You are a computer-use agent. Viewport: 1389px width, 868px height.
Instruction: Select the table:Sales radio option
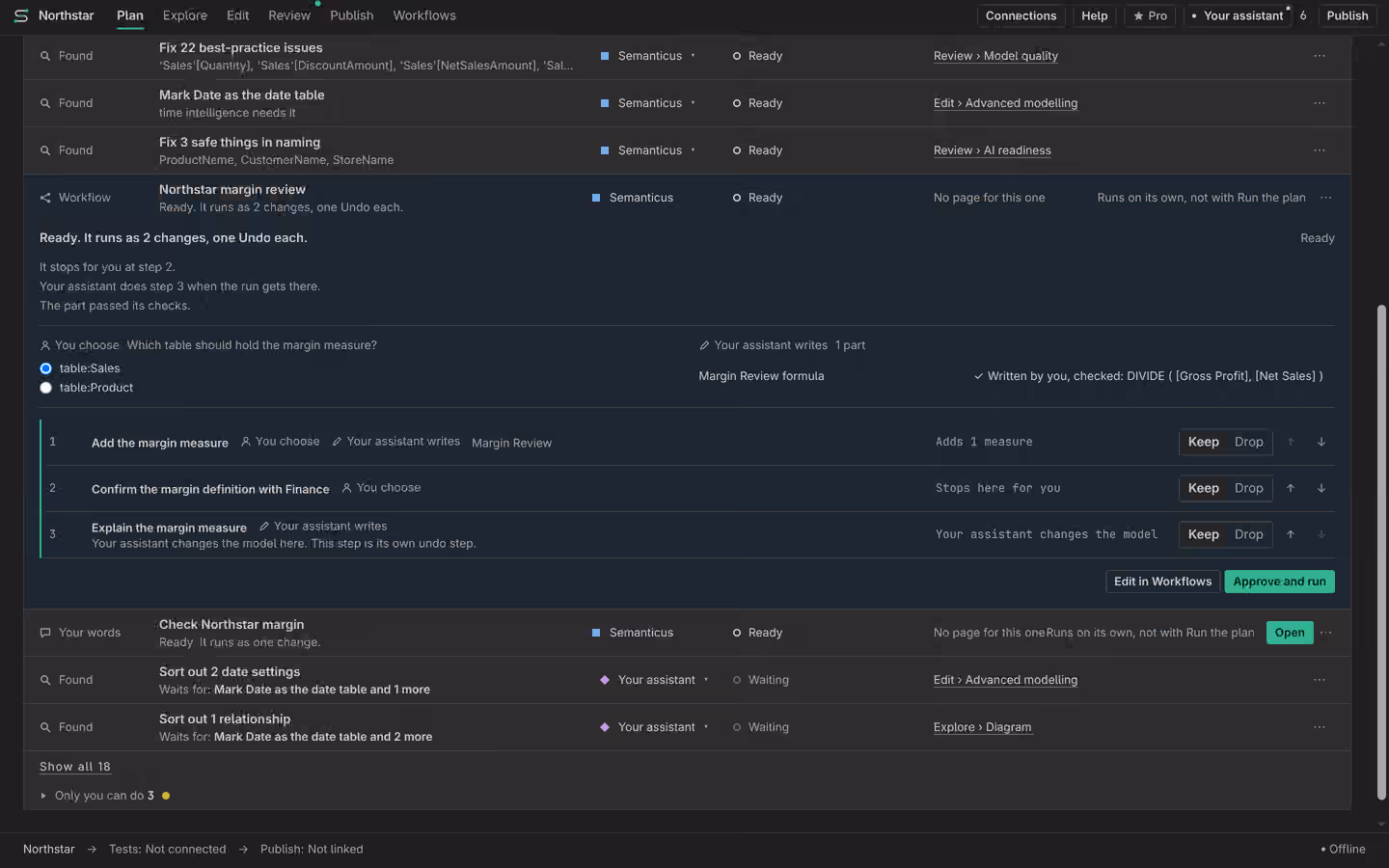pyautogui.click(x=45, y=368)
